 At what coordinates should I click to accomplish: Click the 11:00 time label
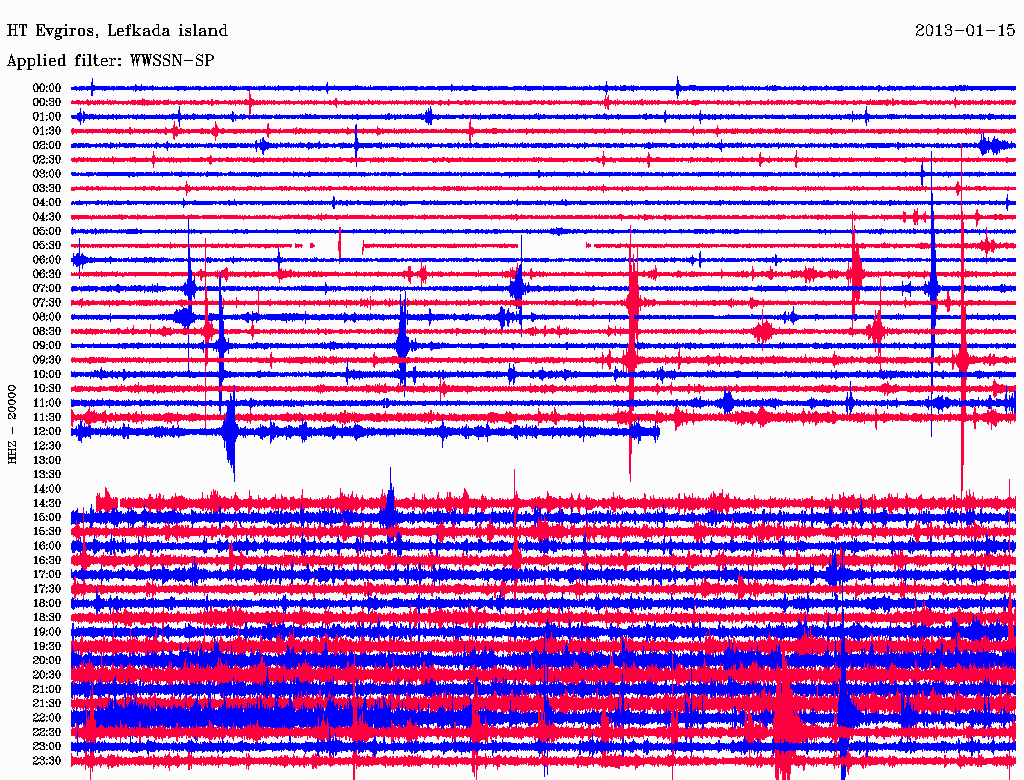[47, 403]
